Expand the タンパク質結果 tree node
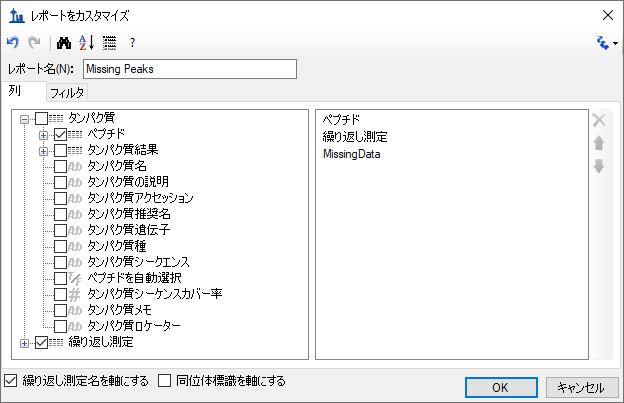The height and width of the screenshot is (403, 624). point(43,151)
